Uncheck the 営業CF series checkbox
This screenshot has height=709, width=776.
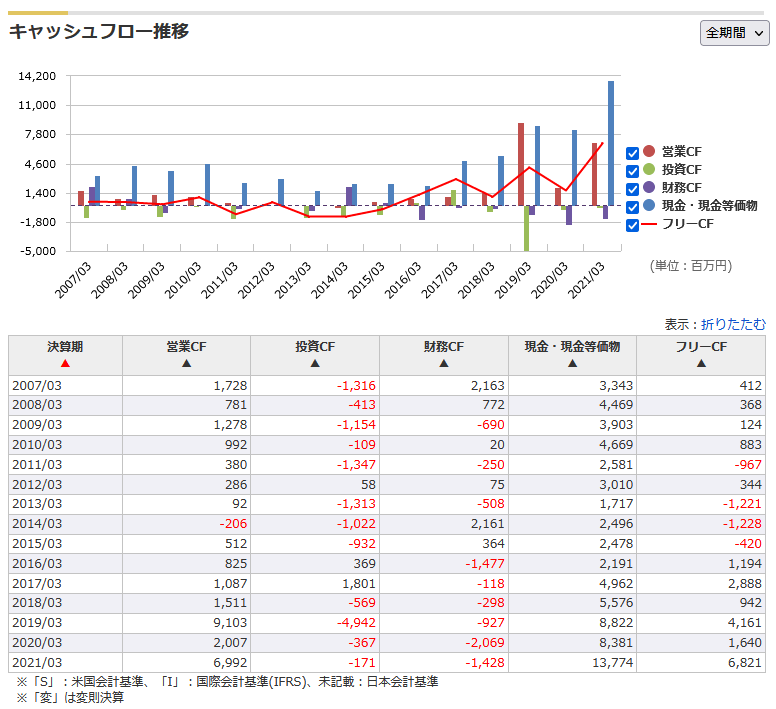632,153
